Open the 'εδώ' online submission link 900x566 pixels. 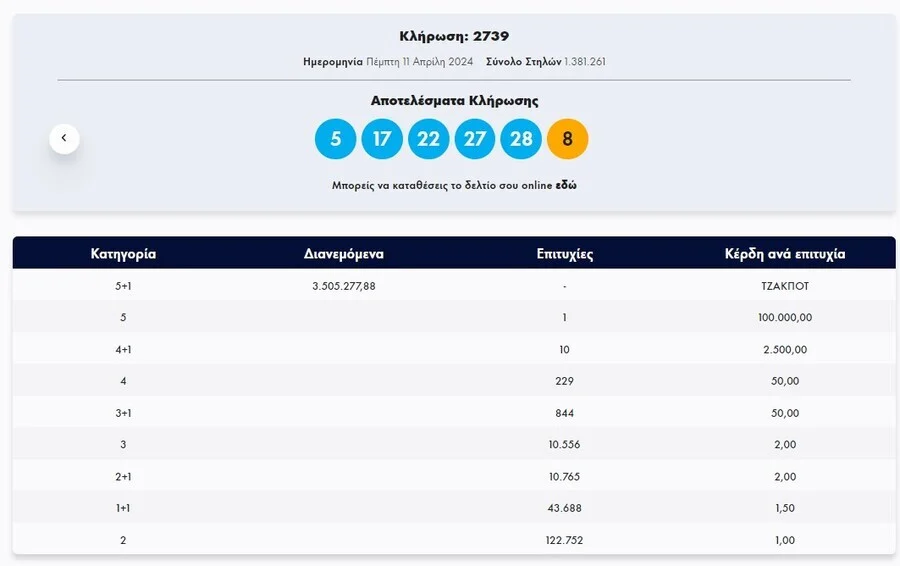pyautogui.click(x=566, y=186)
